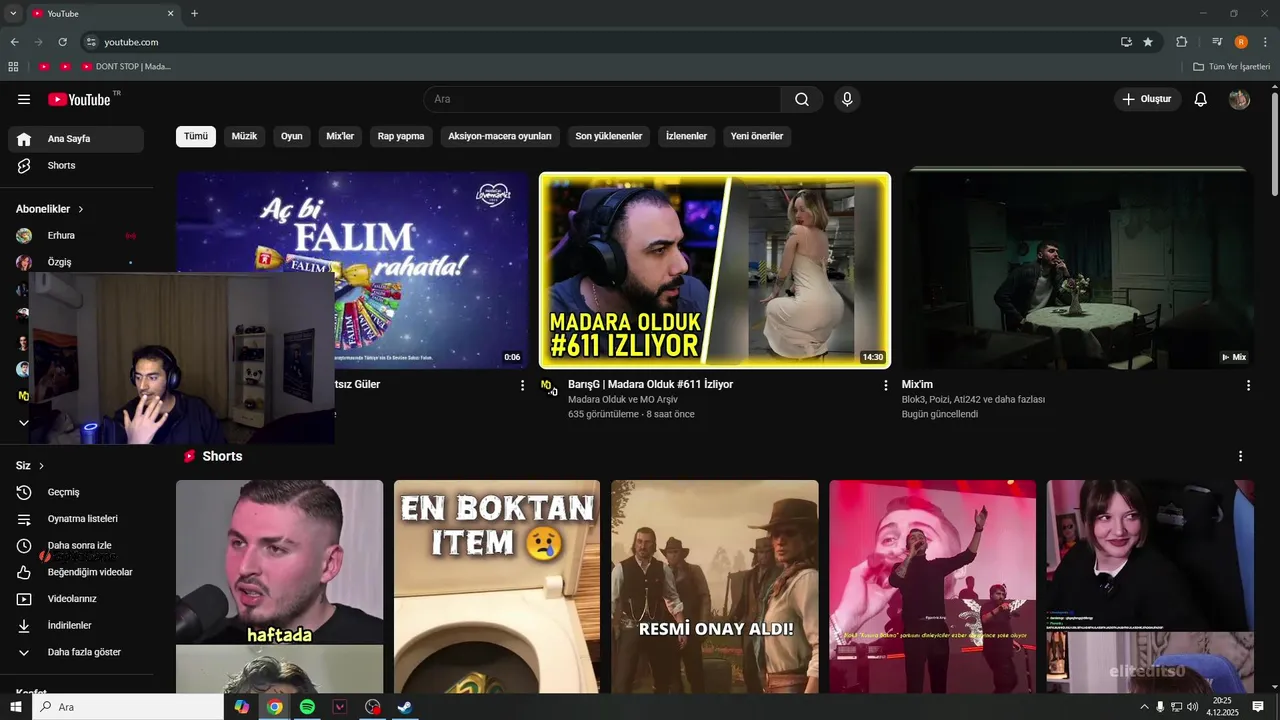Expand more subscriptions with chevron
Screen dimensions: 1280x720
click(24, 423)
